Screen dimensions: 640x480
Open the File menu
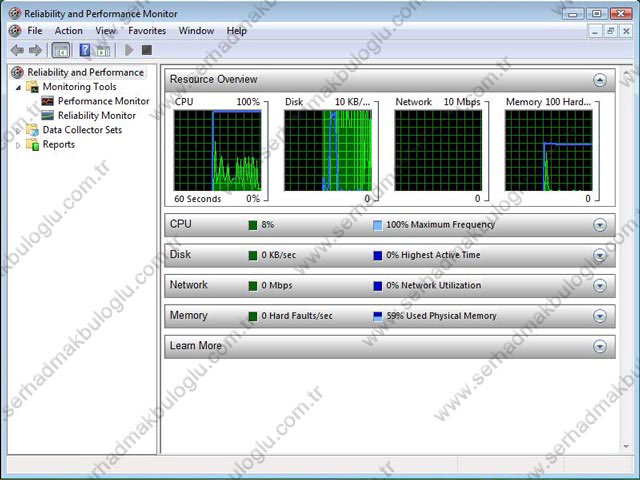35,31
